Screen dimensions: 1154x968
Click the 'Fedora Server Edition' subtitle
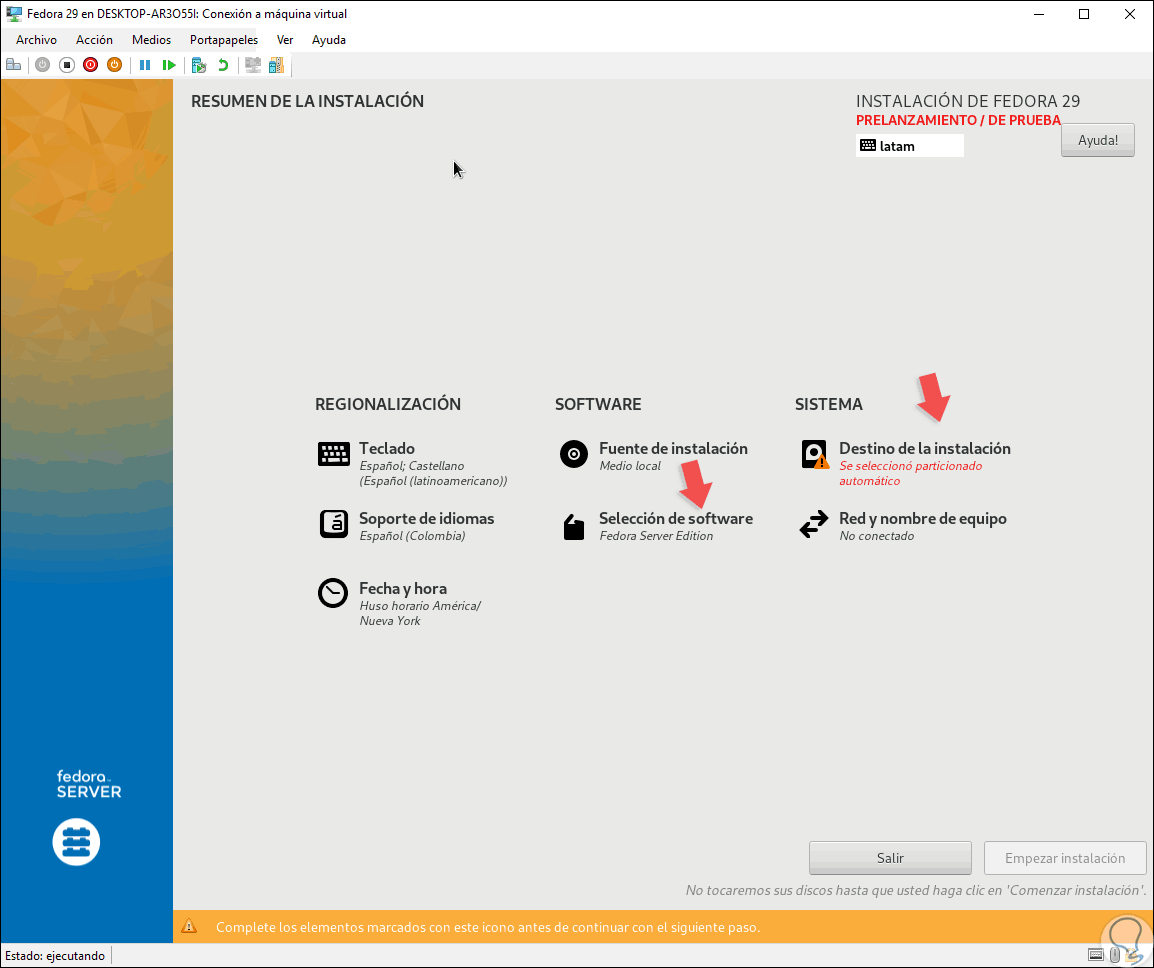click(656, 536)
